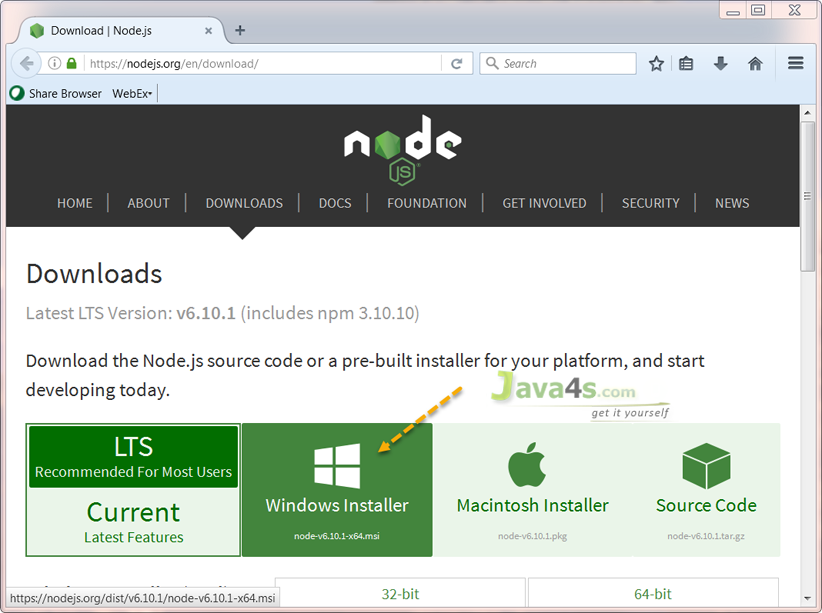Click the cube icon for Source Code
The height and width of the screenshot is (613, 822).
pos(706,466)
